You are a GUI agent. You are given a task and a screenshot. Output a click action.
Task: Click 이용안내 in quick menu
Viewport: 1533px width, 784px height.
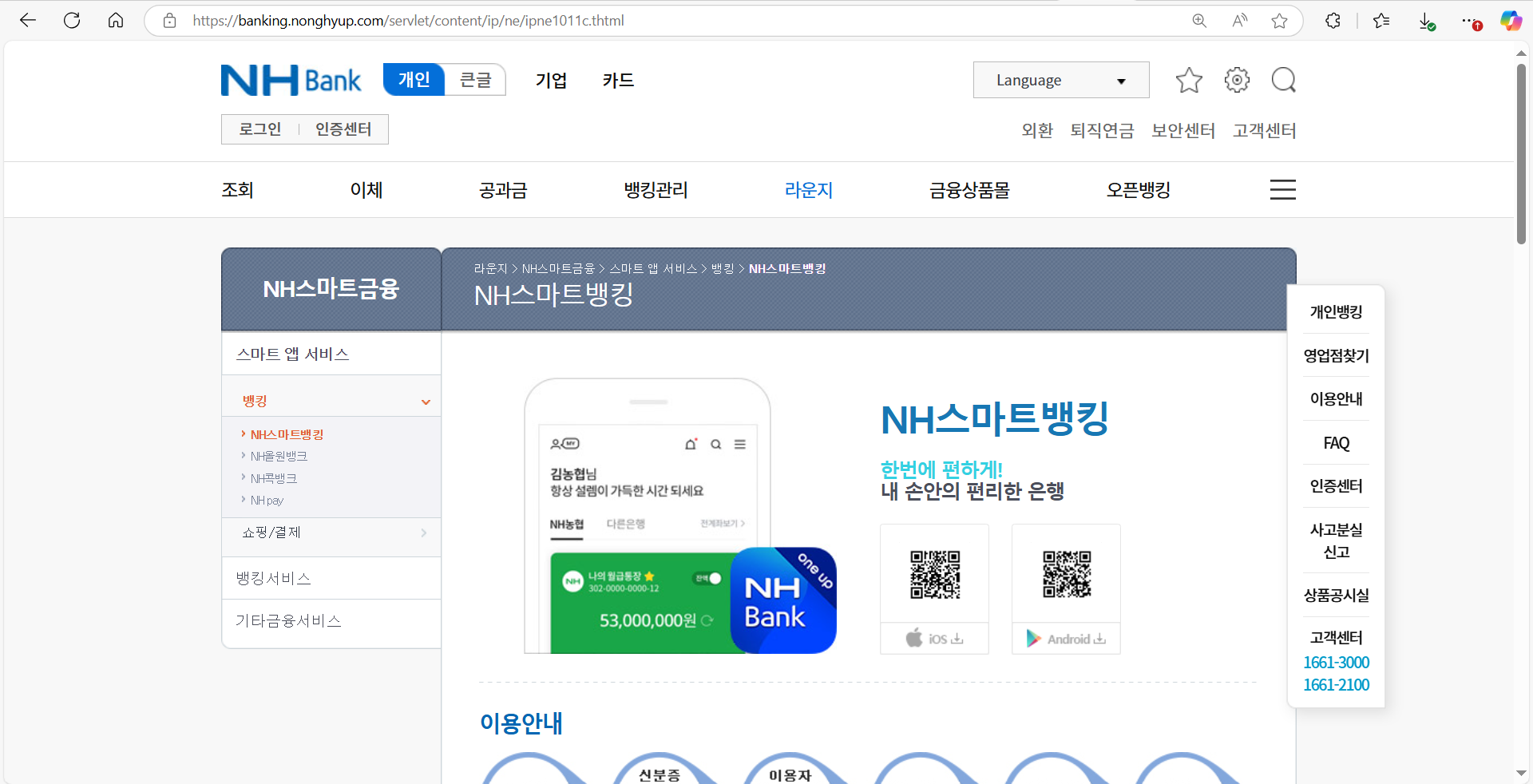(x=1336, y=398)
